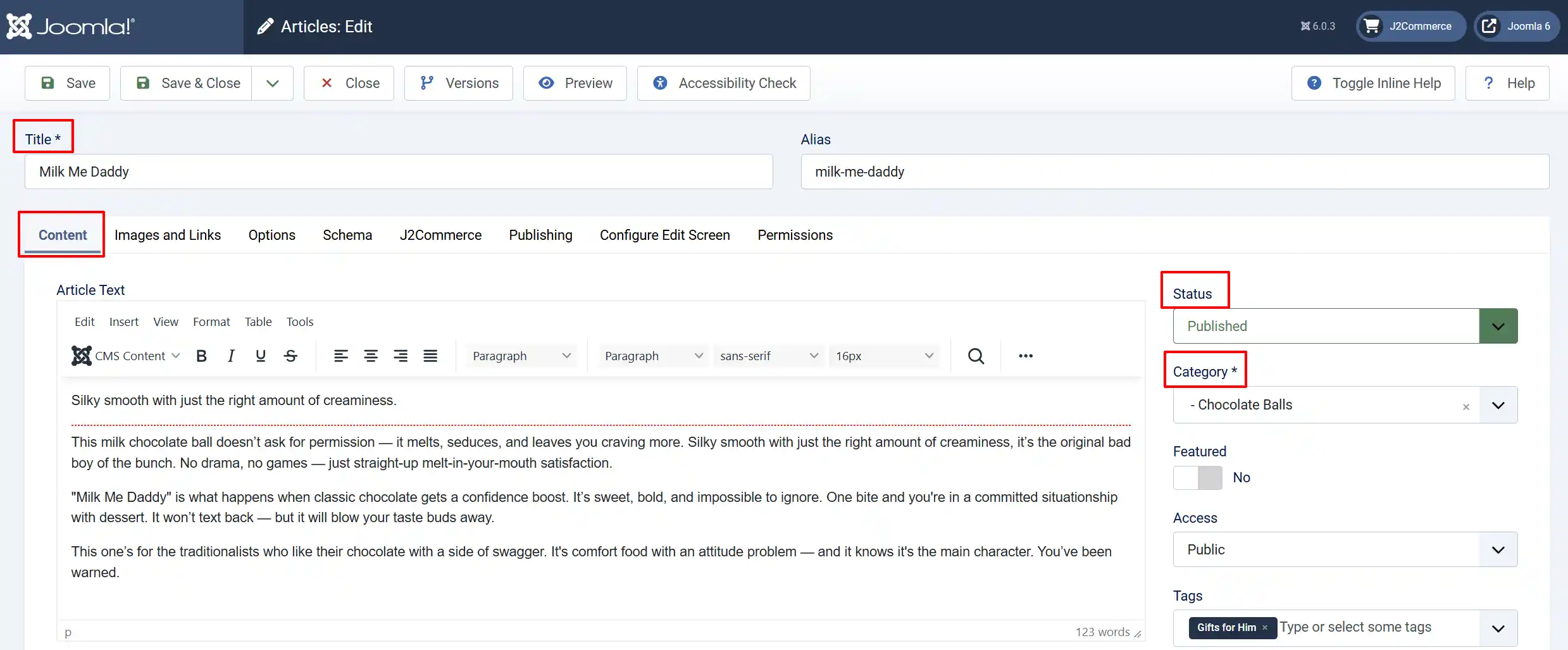
Task: Open the Configure Edit Screen tab
Action: click(665, 235)
